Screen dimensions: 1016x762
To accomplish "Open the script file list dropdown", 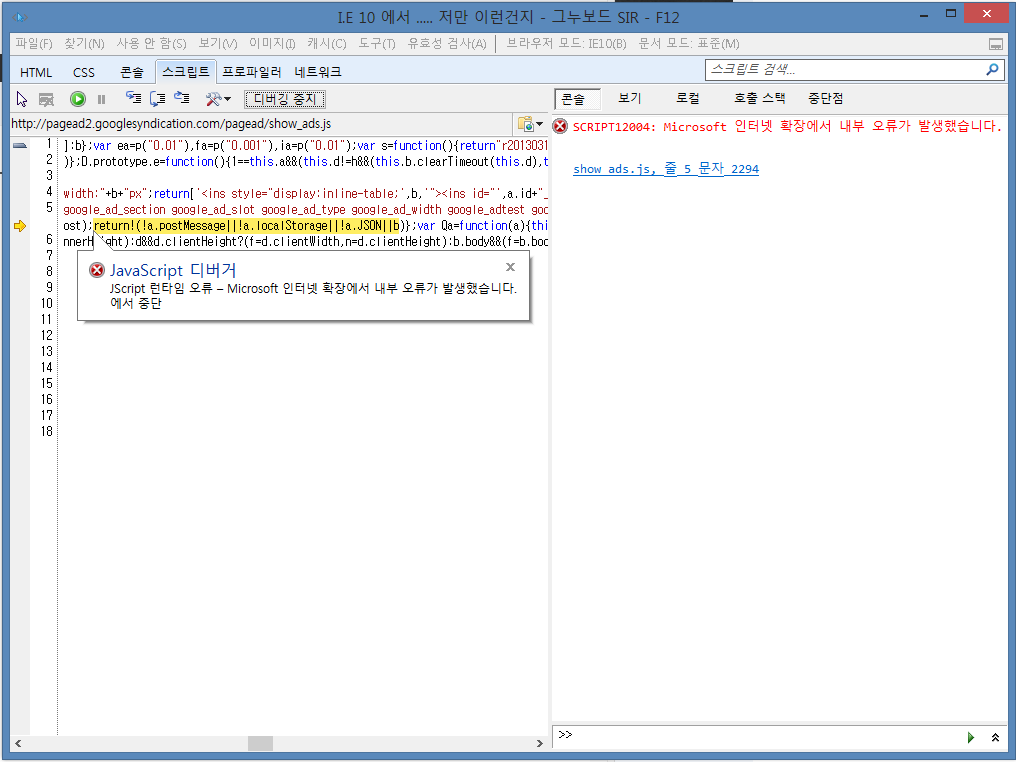I will coord(530,124).
